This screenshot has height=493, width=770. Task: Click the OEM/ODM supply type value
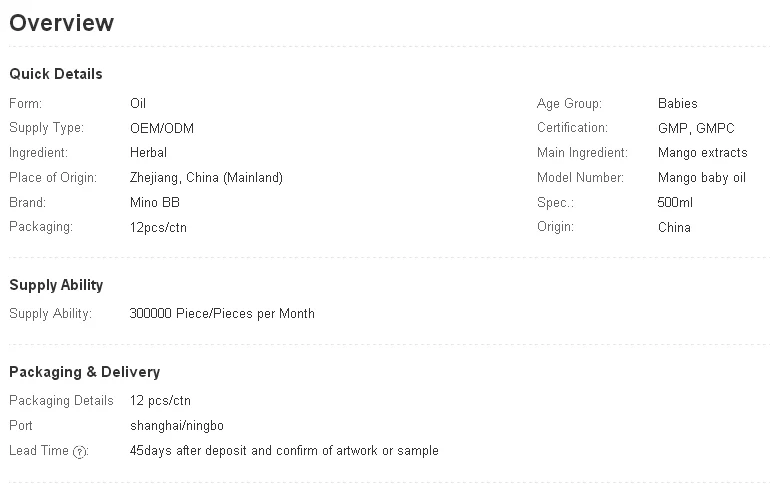point(162,128)
